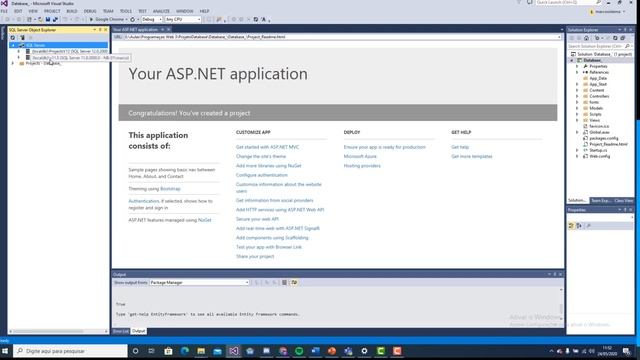
Task: Select the Views folder in Solution Explorer
Action: (594, 120)
